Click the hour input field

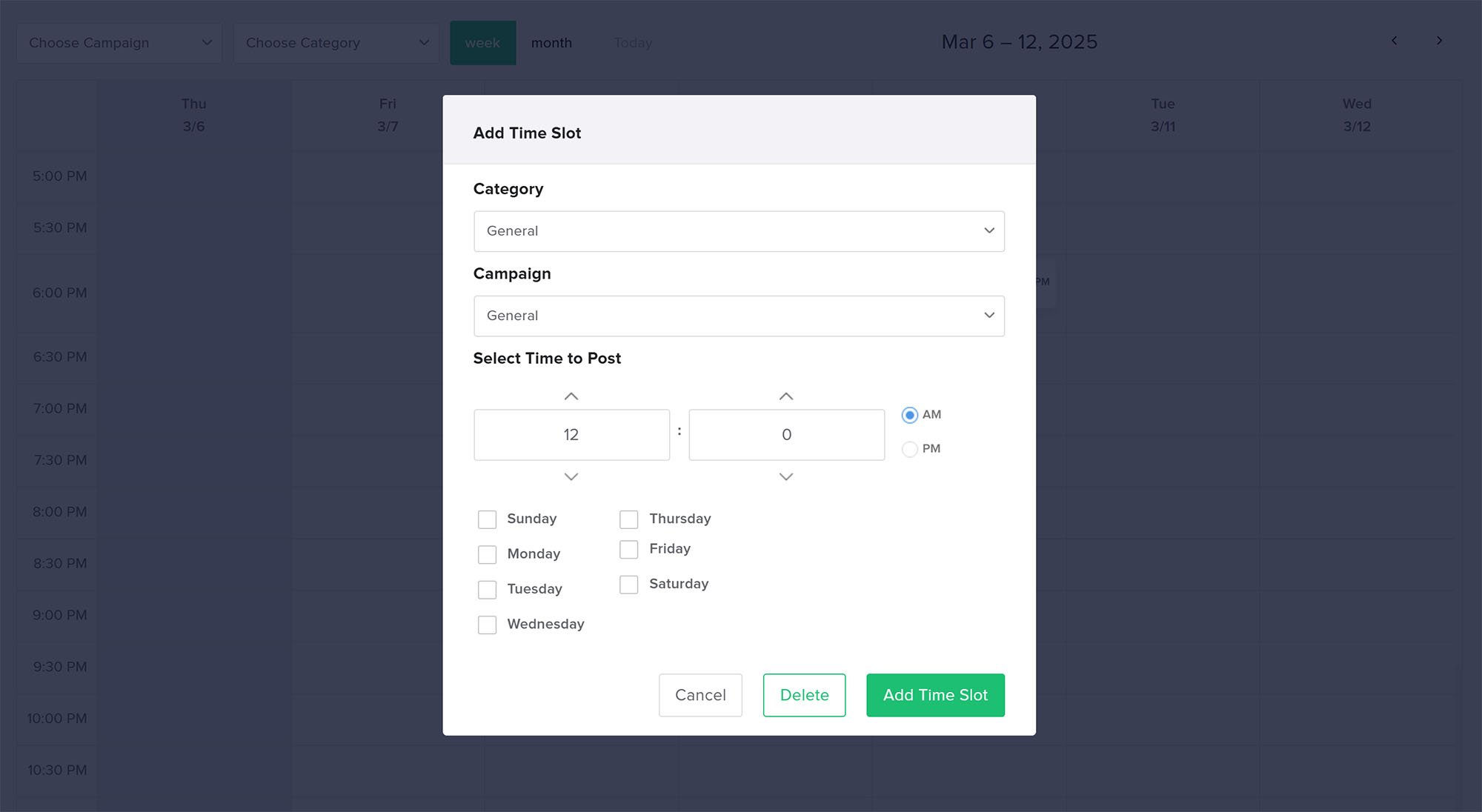[x=571, y=435]
